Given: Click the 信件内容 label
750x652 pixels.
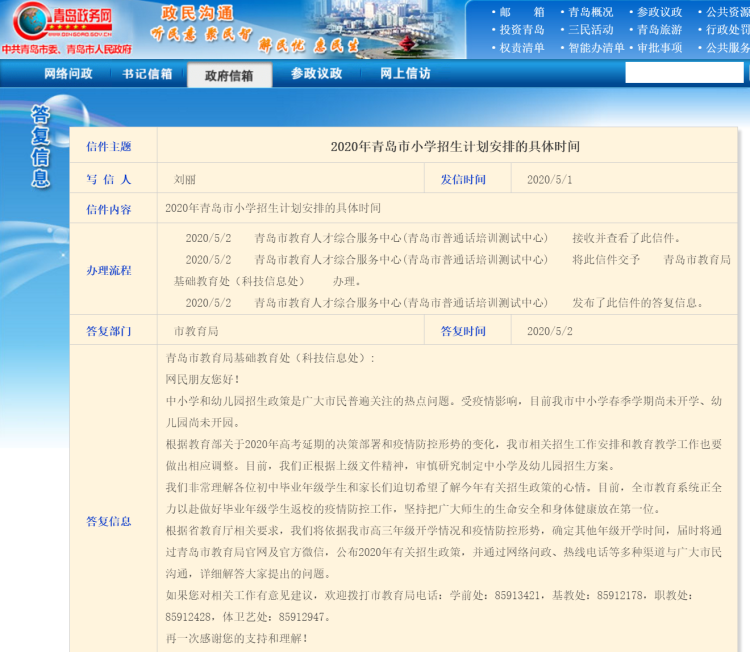Looking at the screenshot, I should point(109,210).
